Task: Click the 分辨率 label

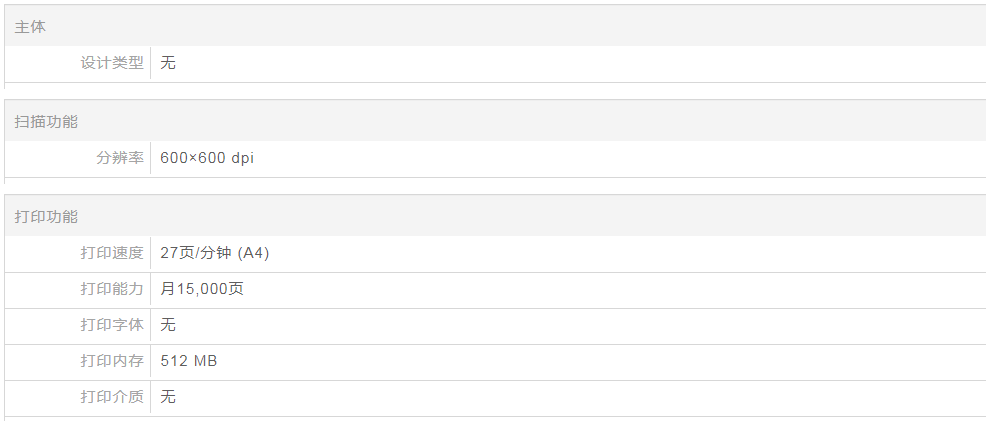Action: [x=120, y=158]
